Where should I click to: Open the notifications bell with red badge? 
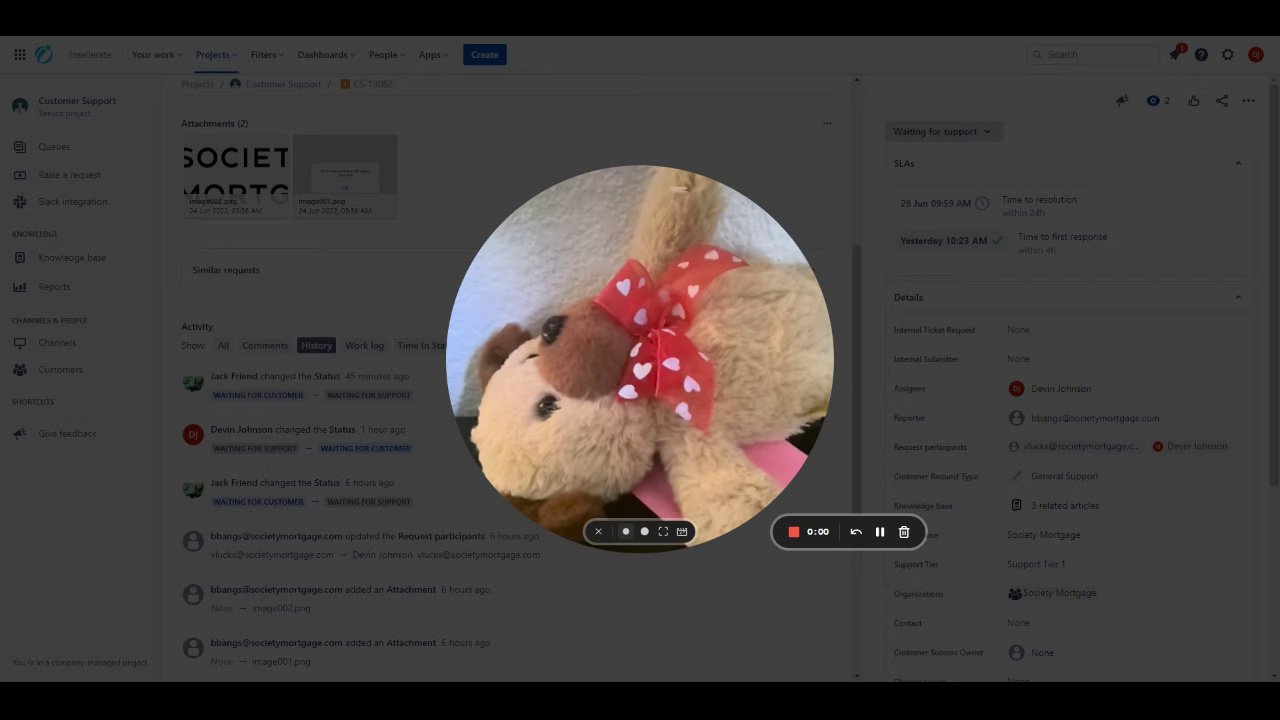pyautogui.click(x=1176, y=54)
